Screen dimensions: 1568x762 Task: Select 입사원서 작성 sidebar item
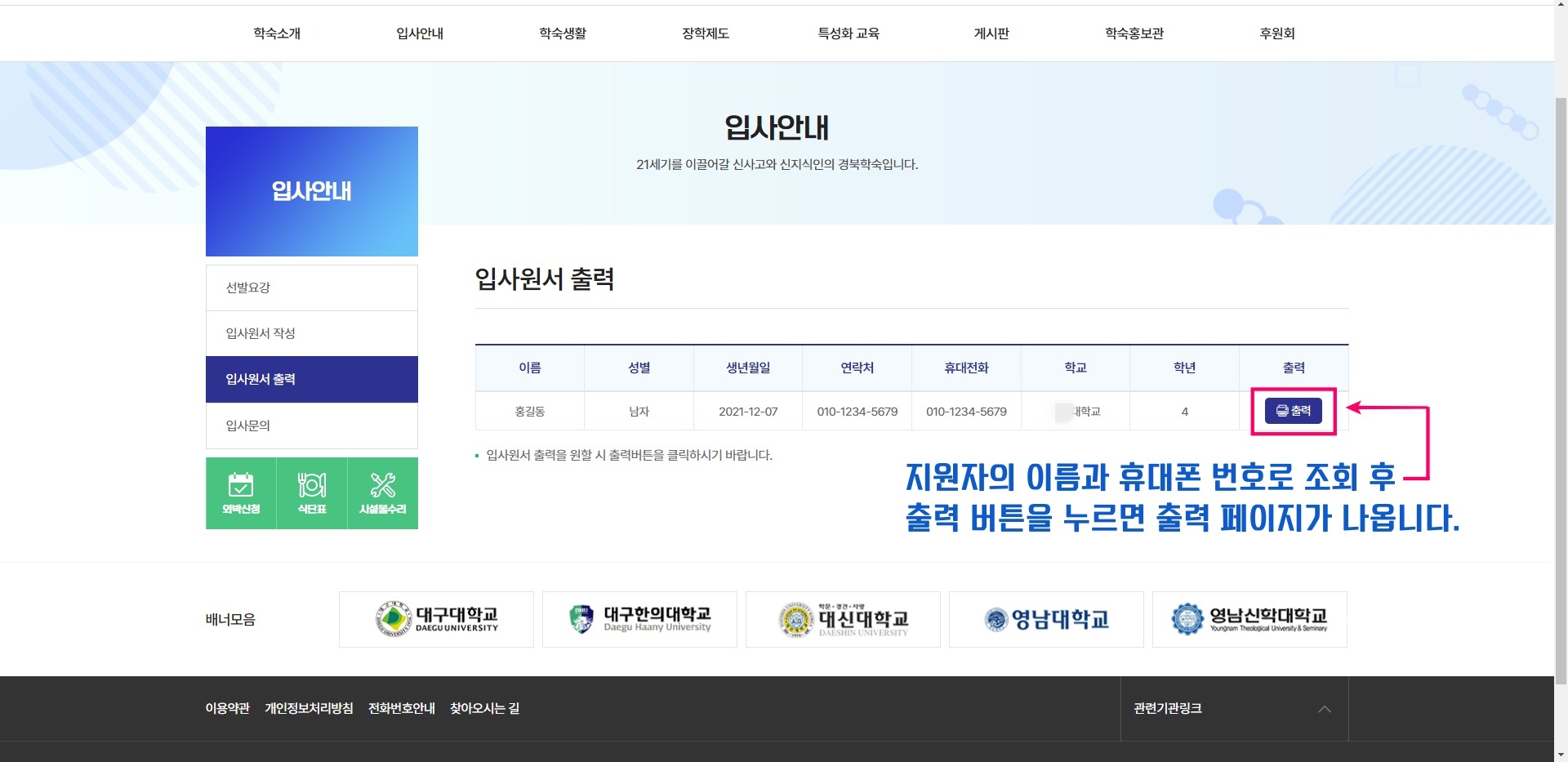coord(311,333)
